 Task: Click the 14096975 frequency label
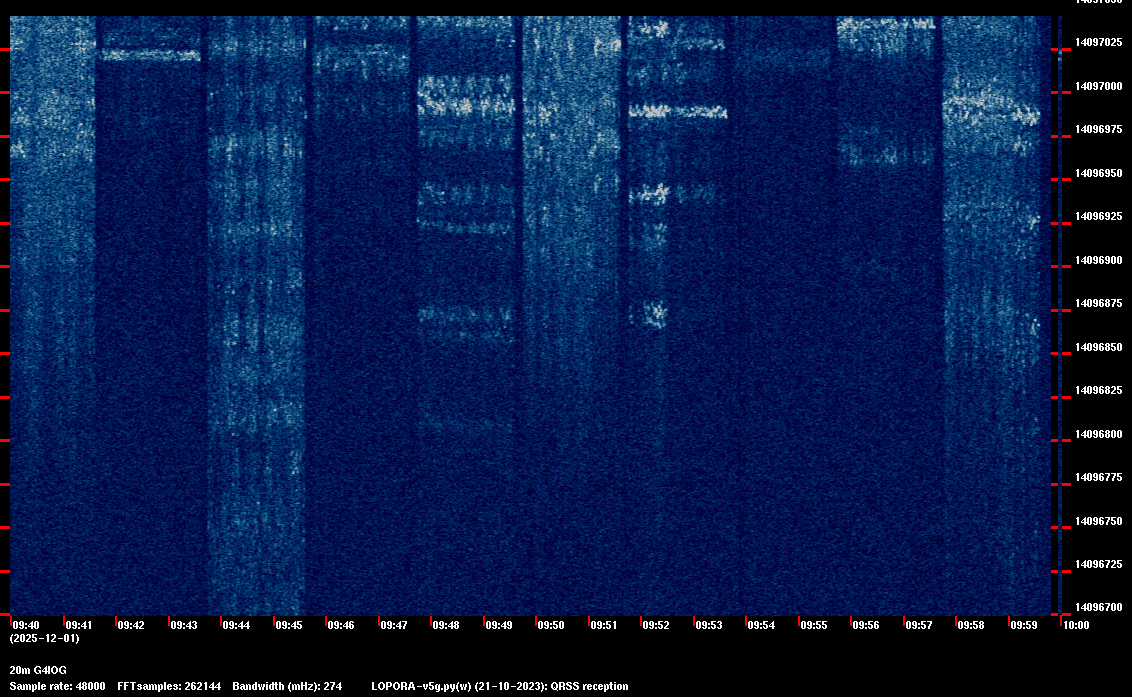coord(1099,129)
